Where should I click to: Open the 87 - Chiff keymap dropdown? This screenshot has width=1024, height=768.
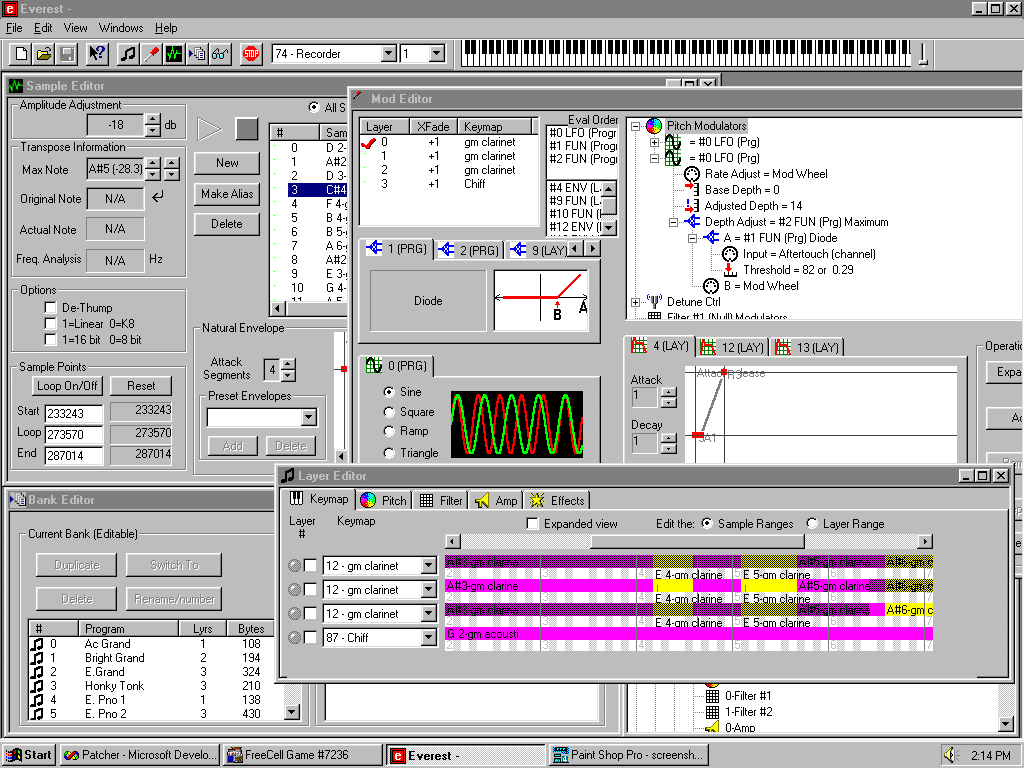(429, 638)
